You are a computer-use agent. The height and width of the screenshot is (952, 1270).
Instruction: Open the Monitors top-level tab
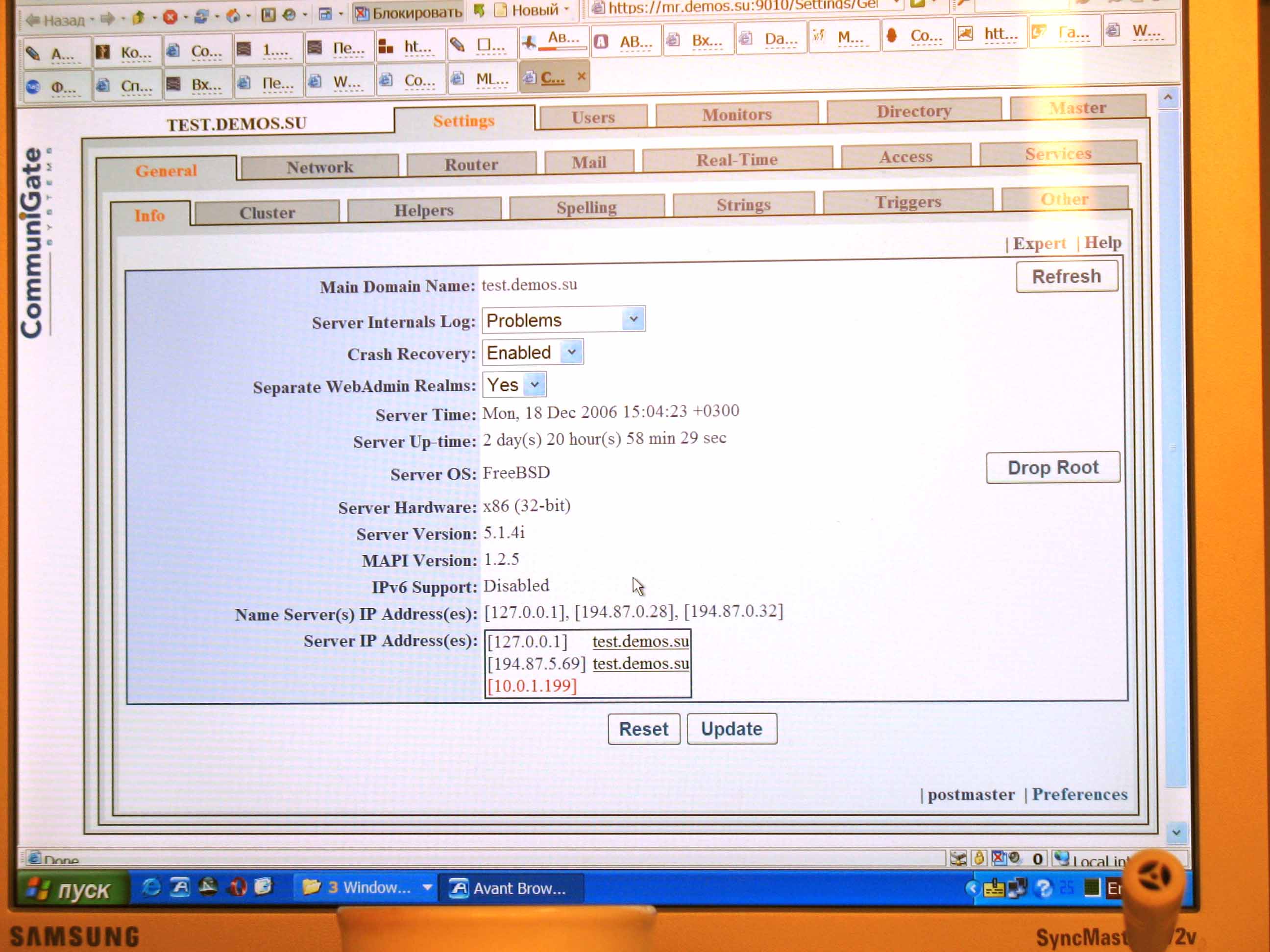point(736,114)
